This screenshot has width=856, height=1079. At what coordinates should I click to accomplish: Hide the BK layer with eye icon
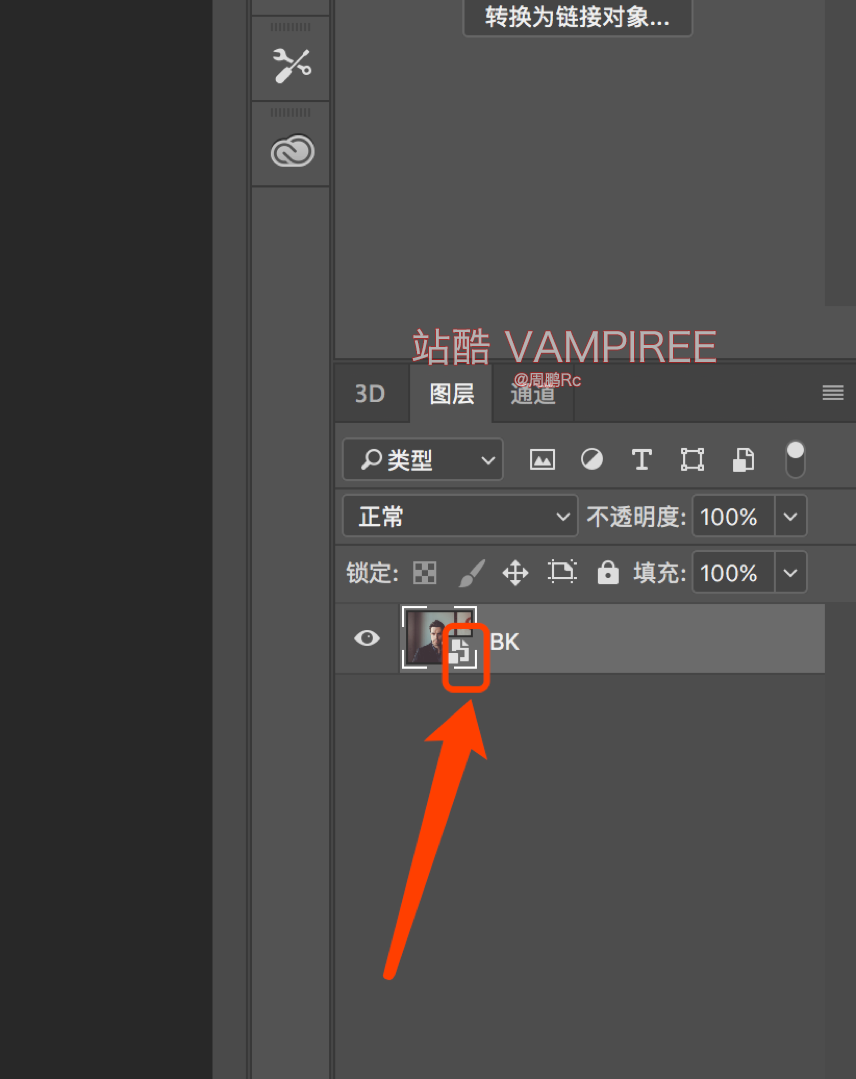367,638
